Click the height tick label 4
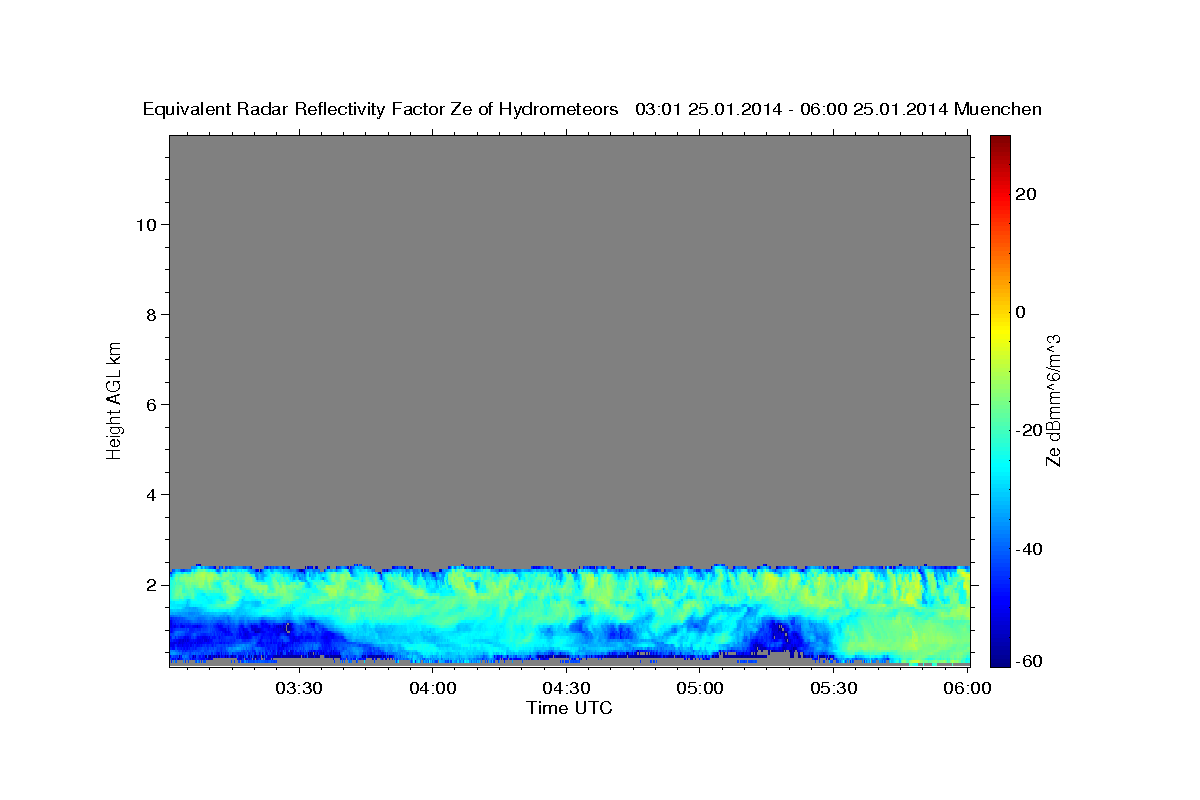The image size is (1200, 800). 149,494
